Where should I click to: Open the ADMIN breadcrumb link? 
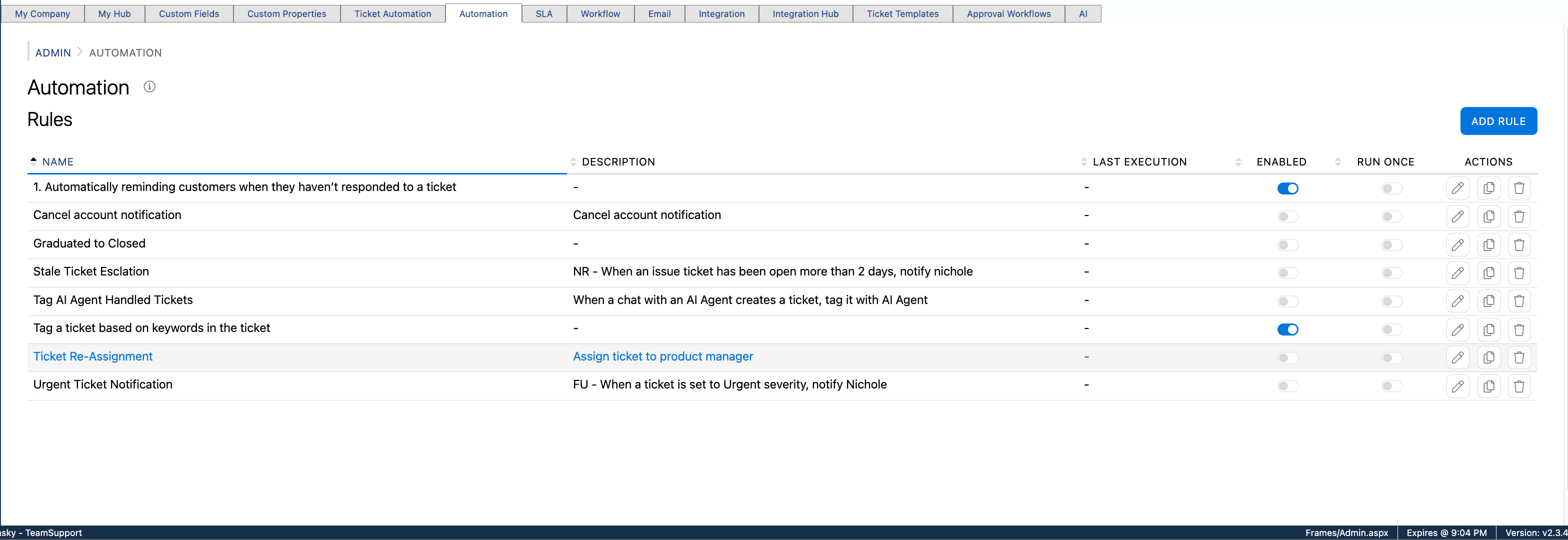[x=53, y=53]
